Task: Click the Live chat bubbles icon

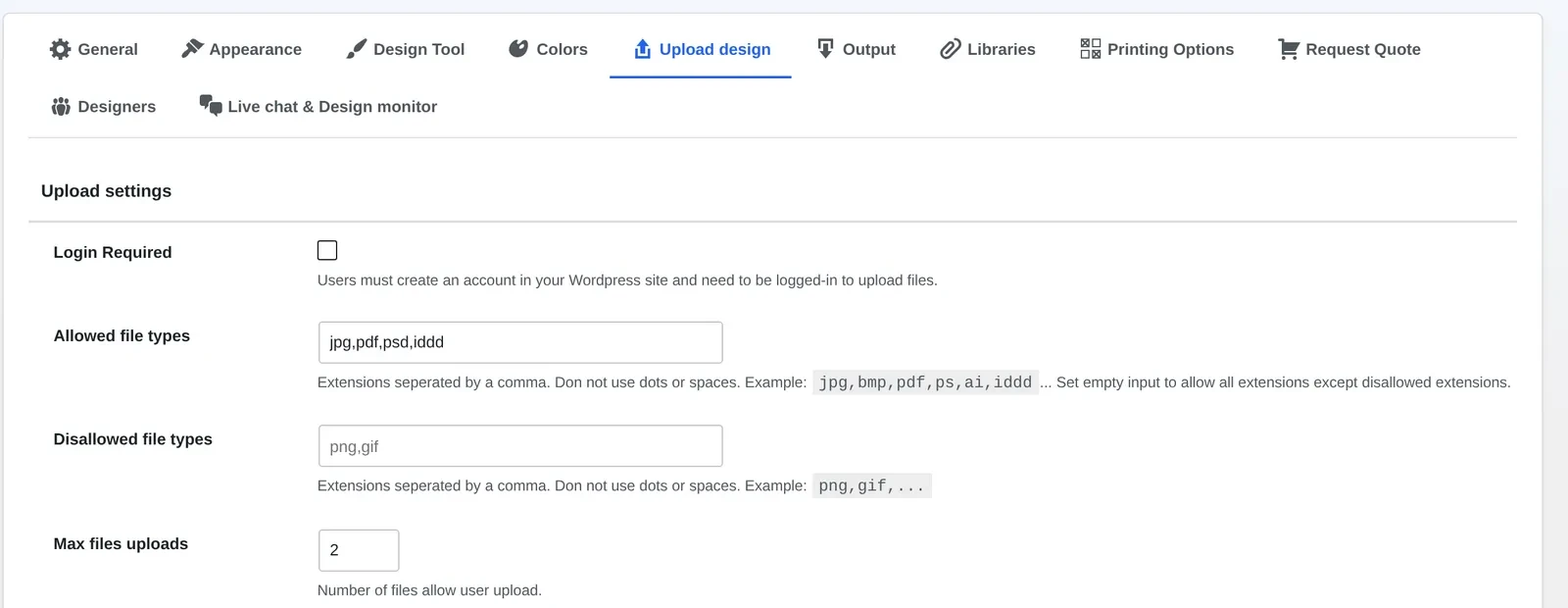Action: point(211,105)
